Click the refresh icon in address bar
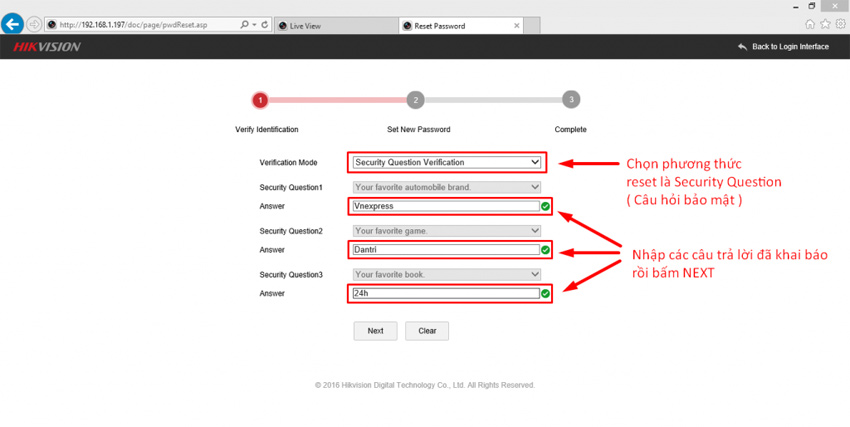The height and width of the screenshot is (427, 850). coord(264,25)
